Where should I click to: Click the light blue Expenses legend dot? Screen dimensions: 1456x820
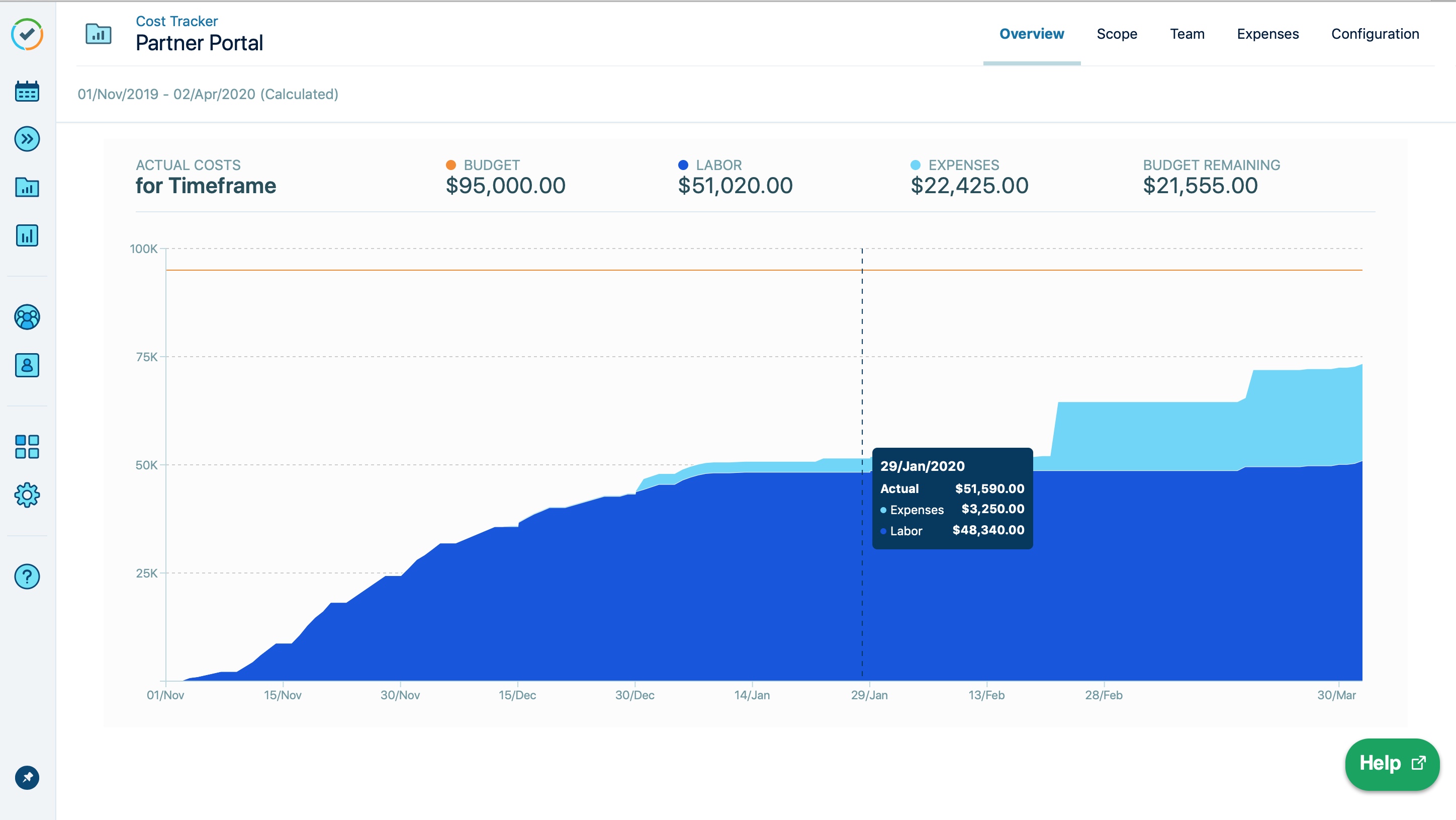point(916,165)
